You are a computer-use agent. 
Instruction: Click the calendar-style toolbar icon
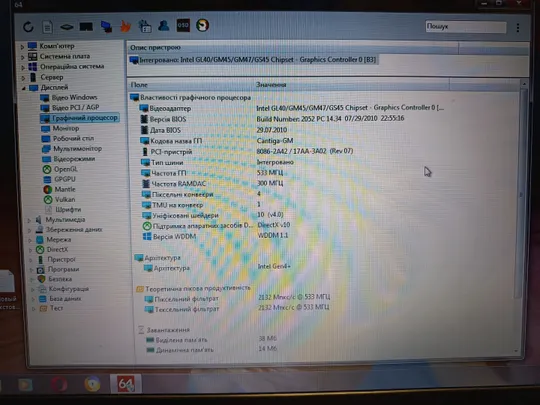click(x=145, y=26)
